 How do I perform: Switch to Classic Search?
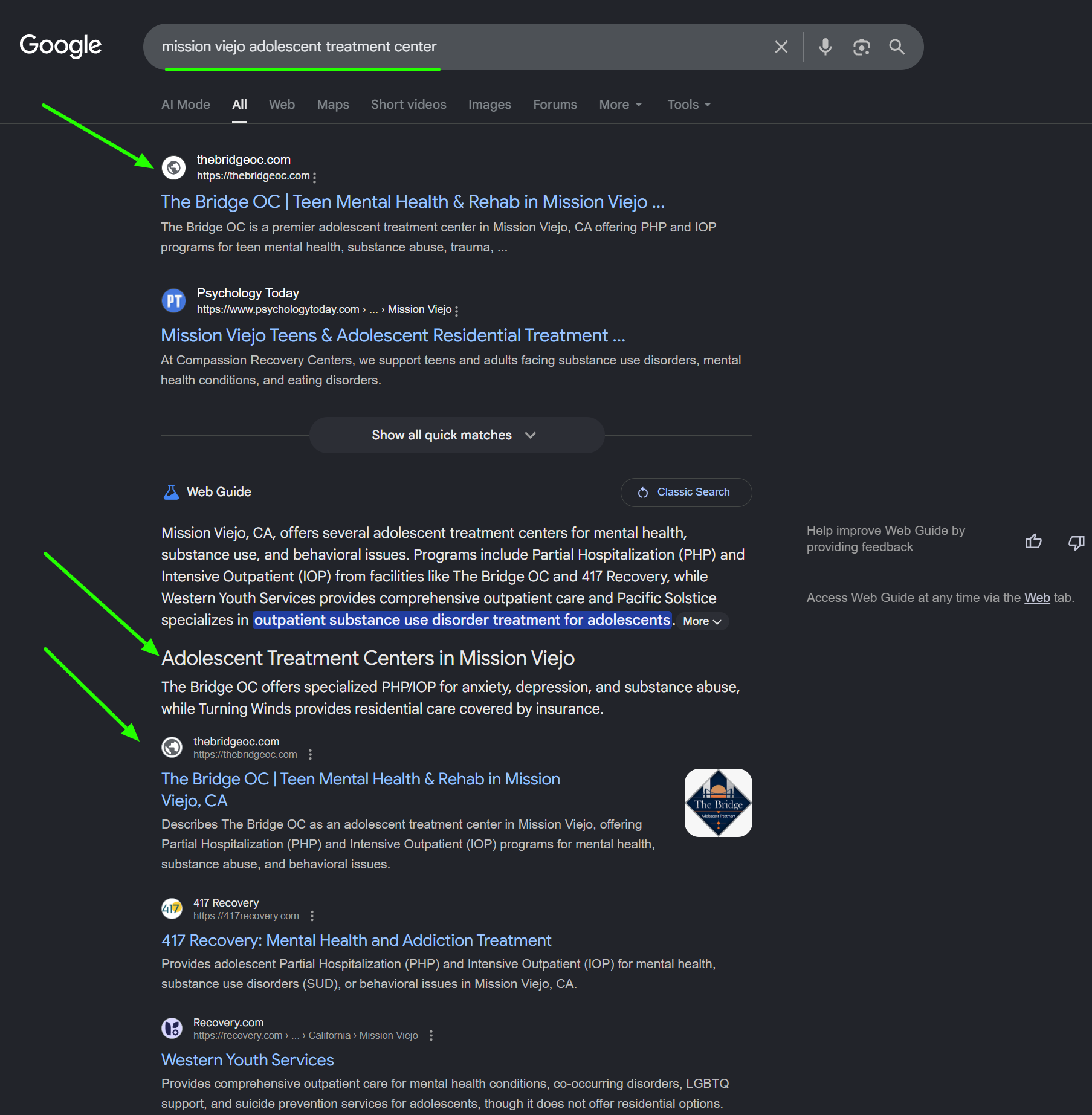coord(686,493)
